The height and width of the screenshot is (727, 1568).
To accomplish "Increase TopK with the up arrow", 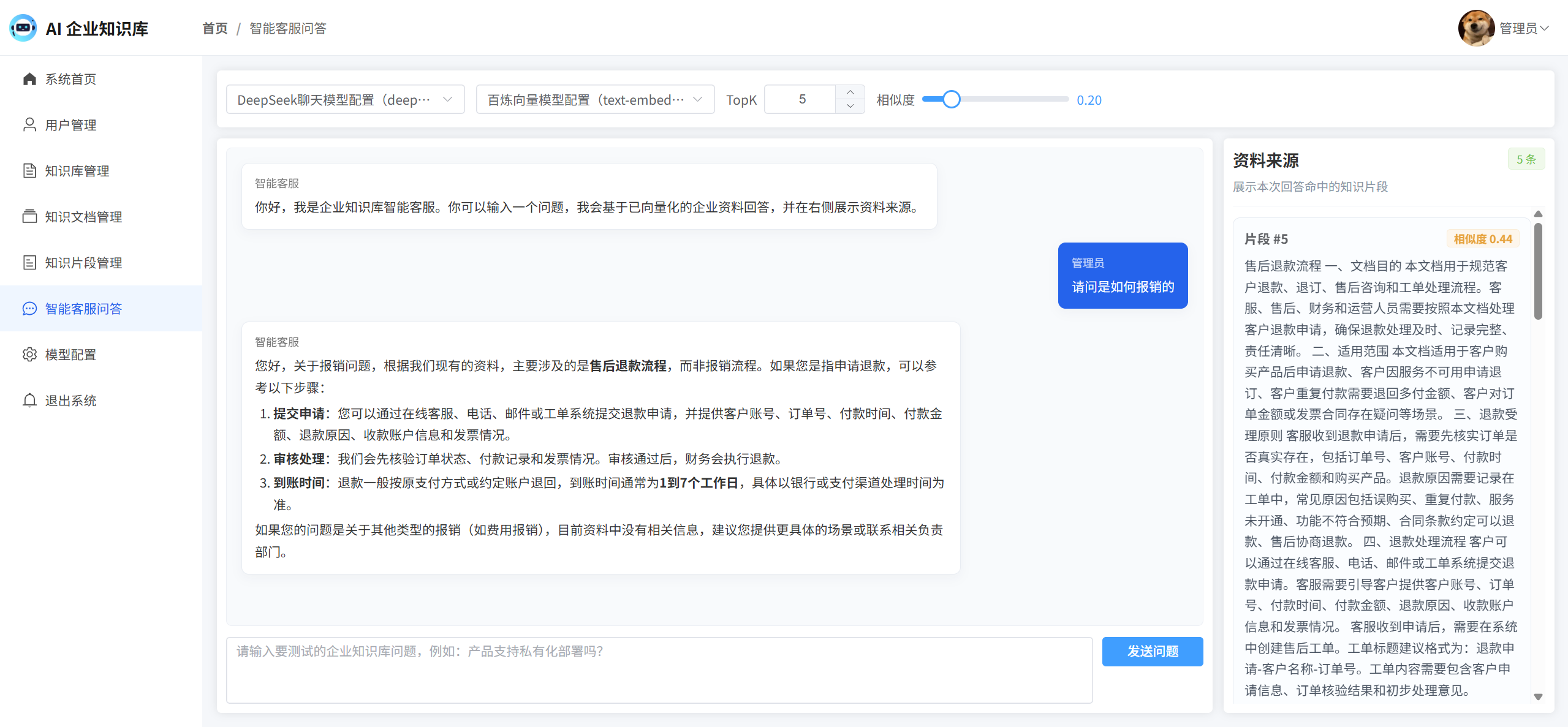I will click(850, 92).
